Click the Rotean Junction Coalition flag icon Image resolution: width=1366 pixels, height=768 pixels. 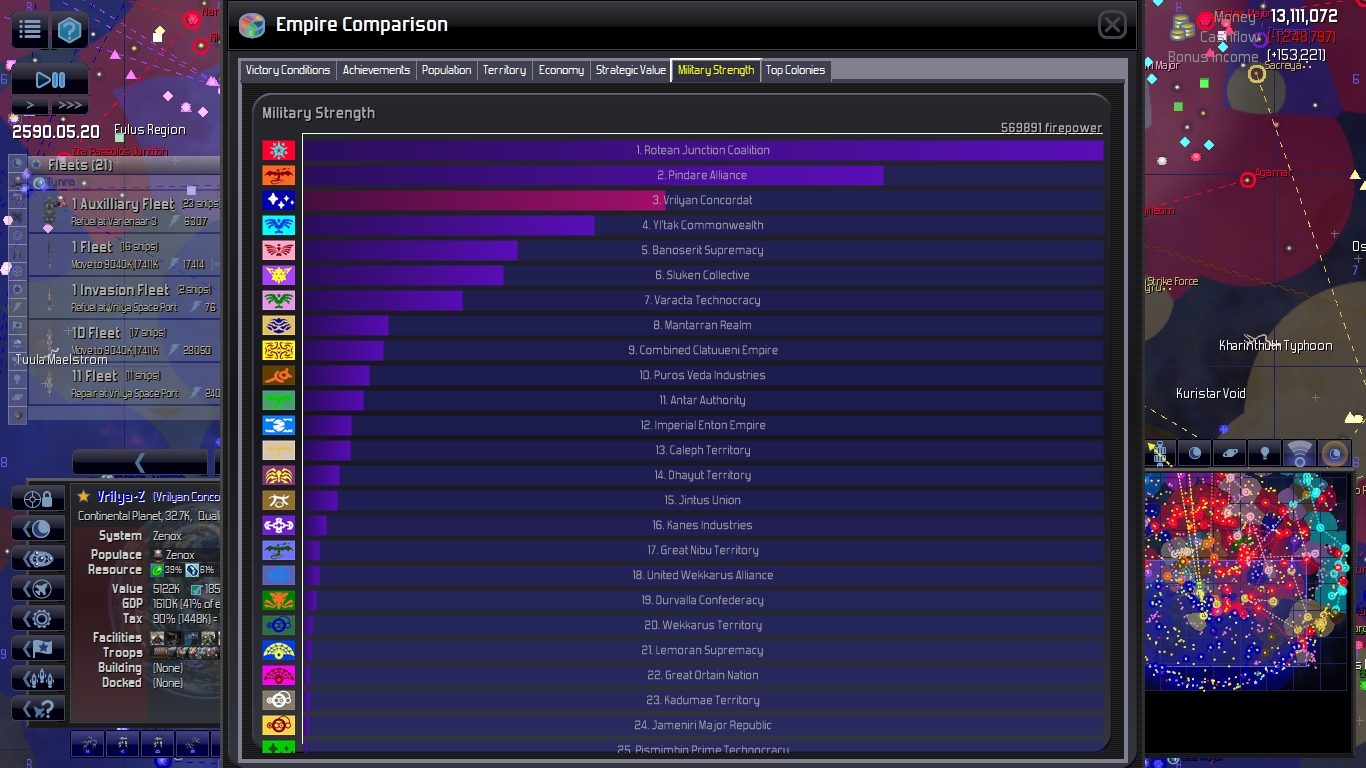pos(278,150)
